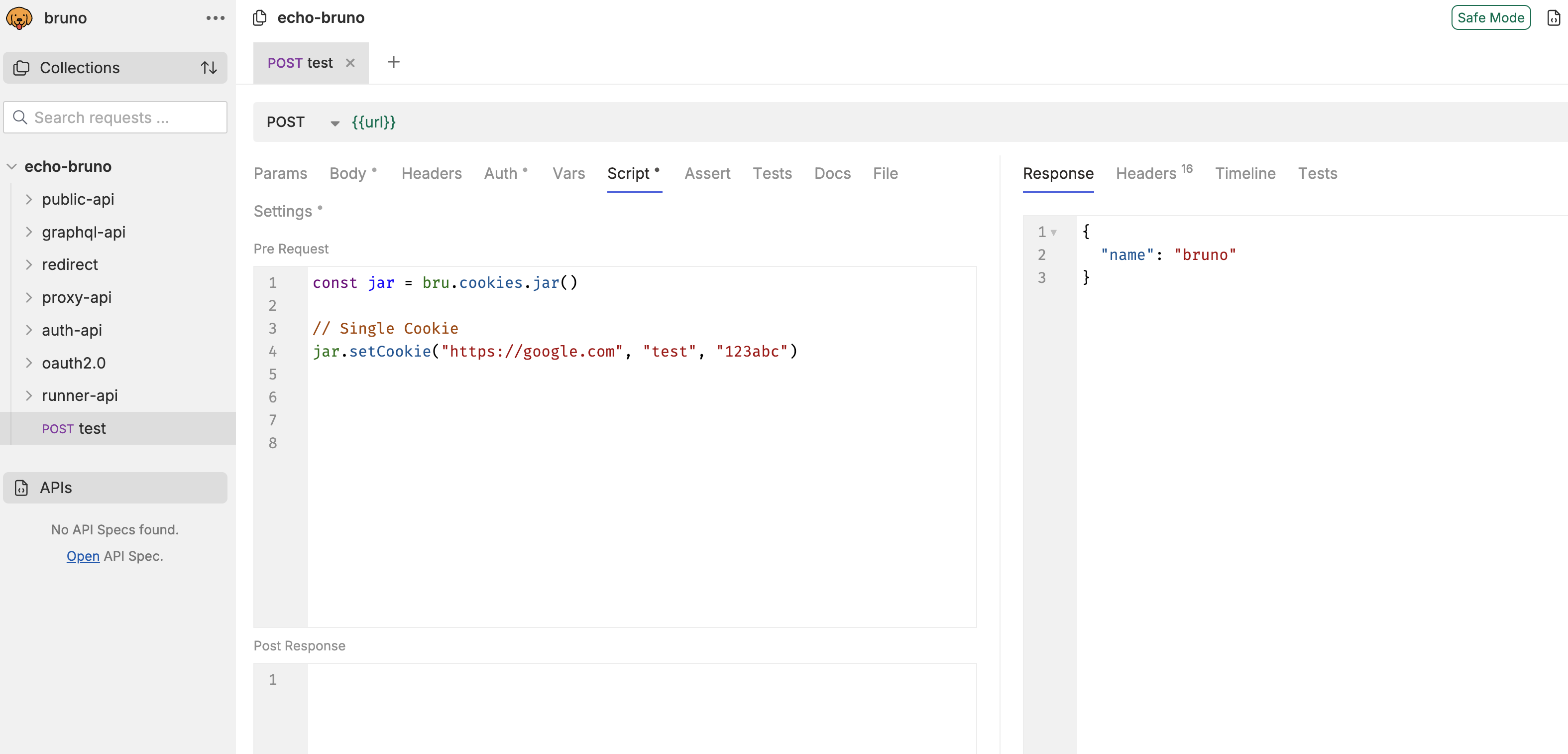Open the POST method dropdown
Viewport: 1568px width, 754px height.
pyautogui.click(x=335, y=123)
